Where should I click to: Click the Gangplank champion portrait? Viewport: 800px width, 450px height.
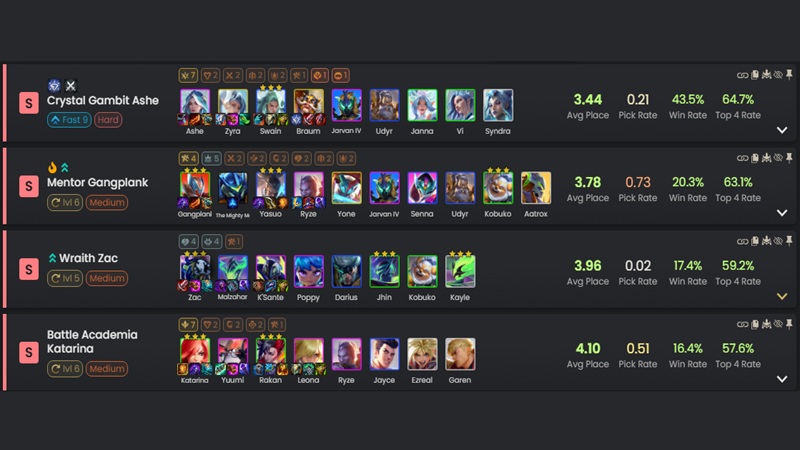click(195, 188)
